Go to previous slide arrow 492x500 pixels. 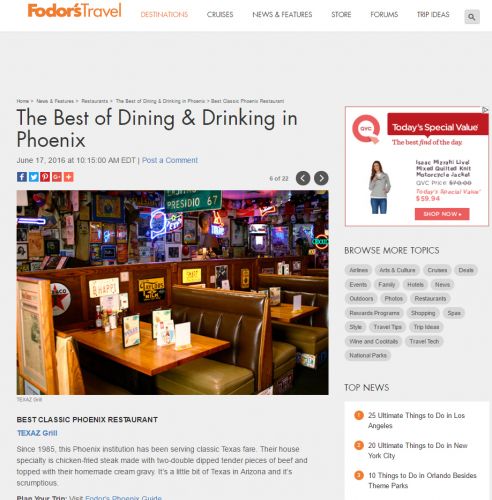point(303,178)
